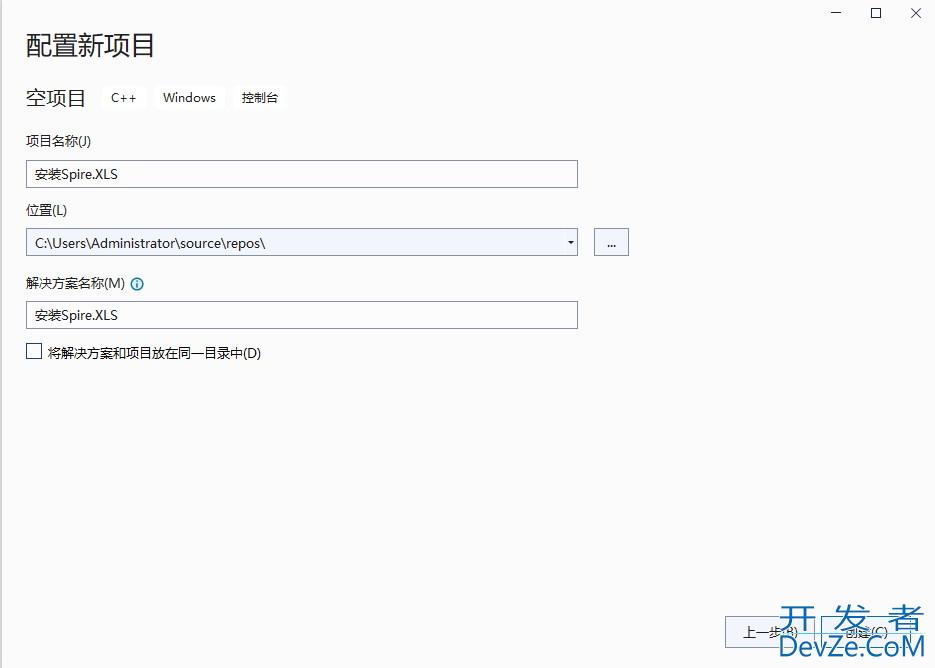Screen dimensions: 935x668
Task: Click the info icon beside 解决方案名称
Action: tap(137, 284)
